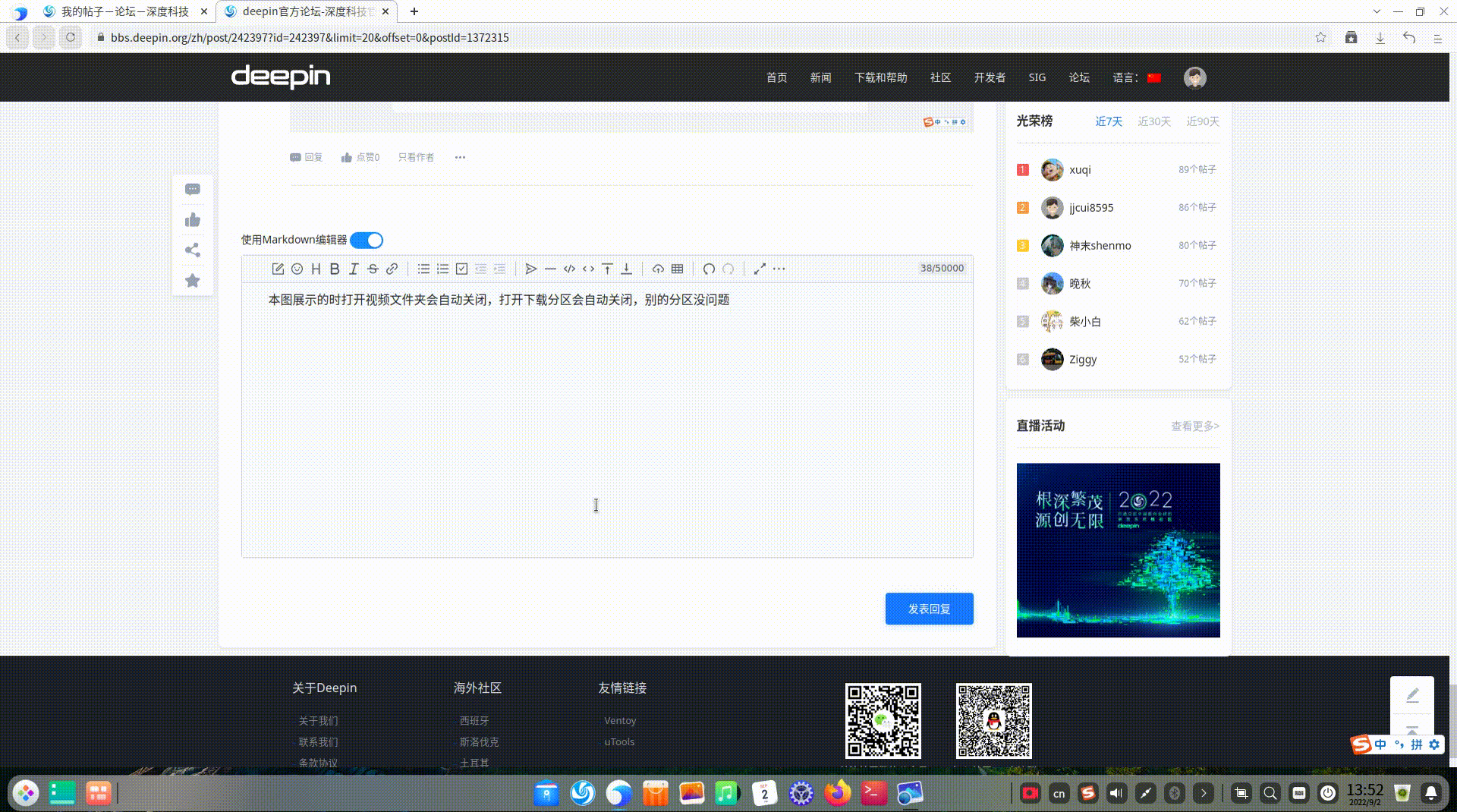Disable the Markdown editor toggle
Image resolution: width=1457 pixels, height=812 pixels.
click(367, 240)
